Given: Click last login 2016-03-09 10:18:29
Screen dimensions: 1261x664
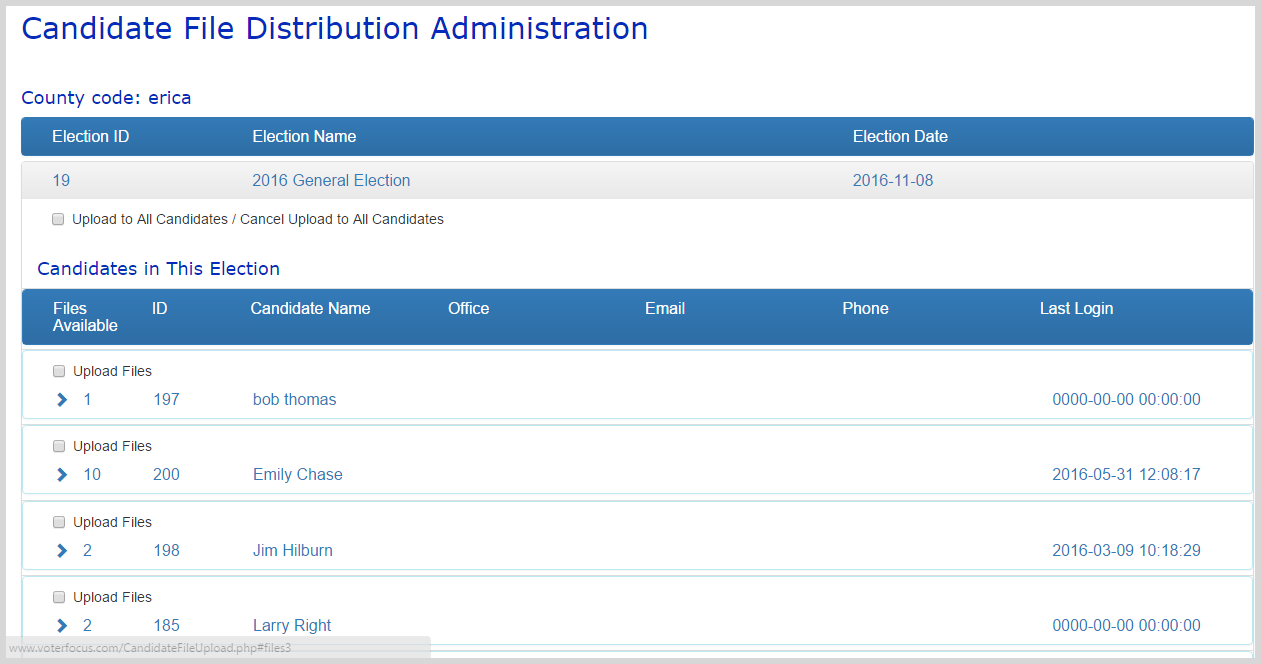Looking at the screenshot, I should point(1126,551).
